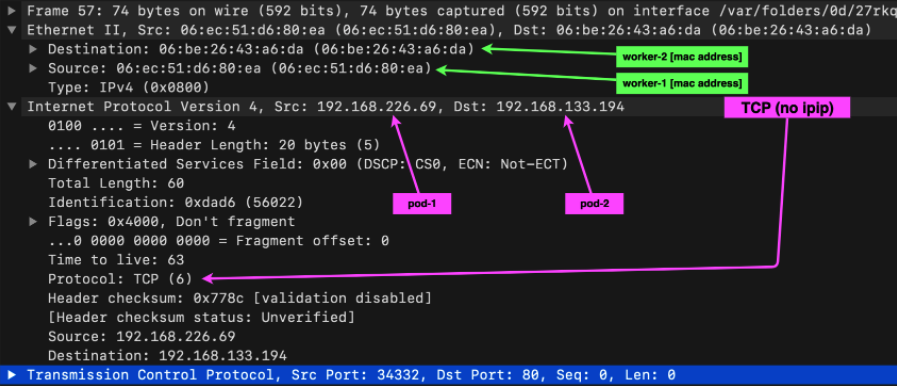The width and height of the screenshot is (897, 386).
Task: Select the Version: 4 row
Action: tap(142, 126)
